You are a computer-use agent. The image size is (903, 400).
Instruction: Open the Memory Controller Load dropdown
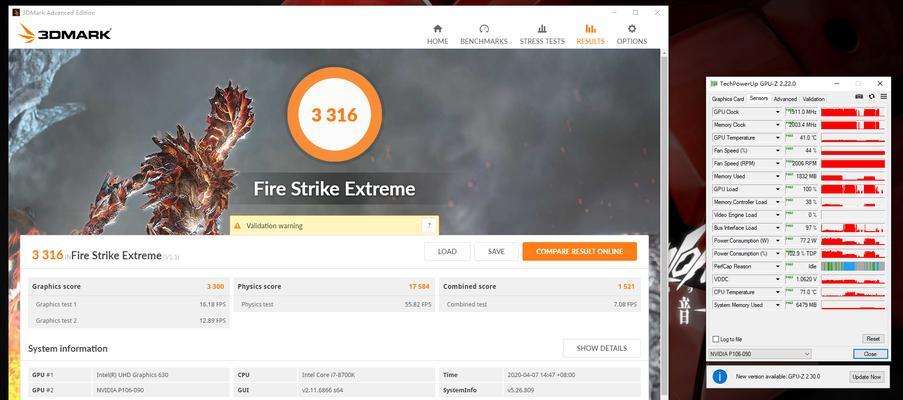click(777, 202)
